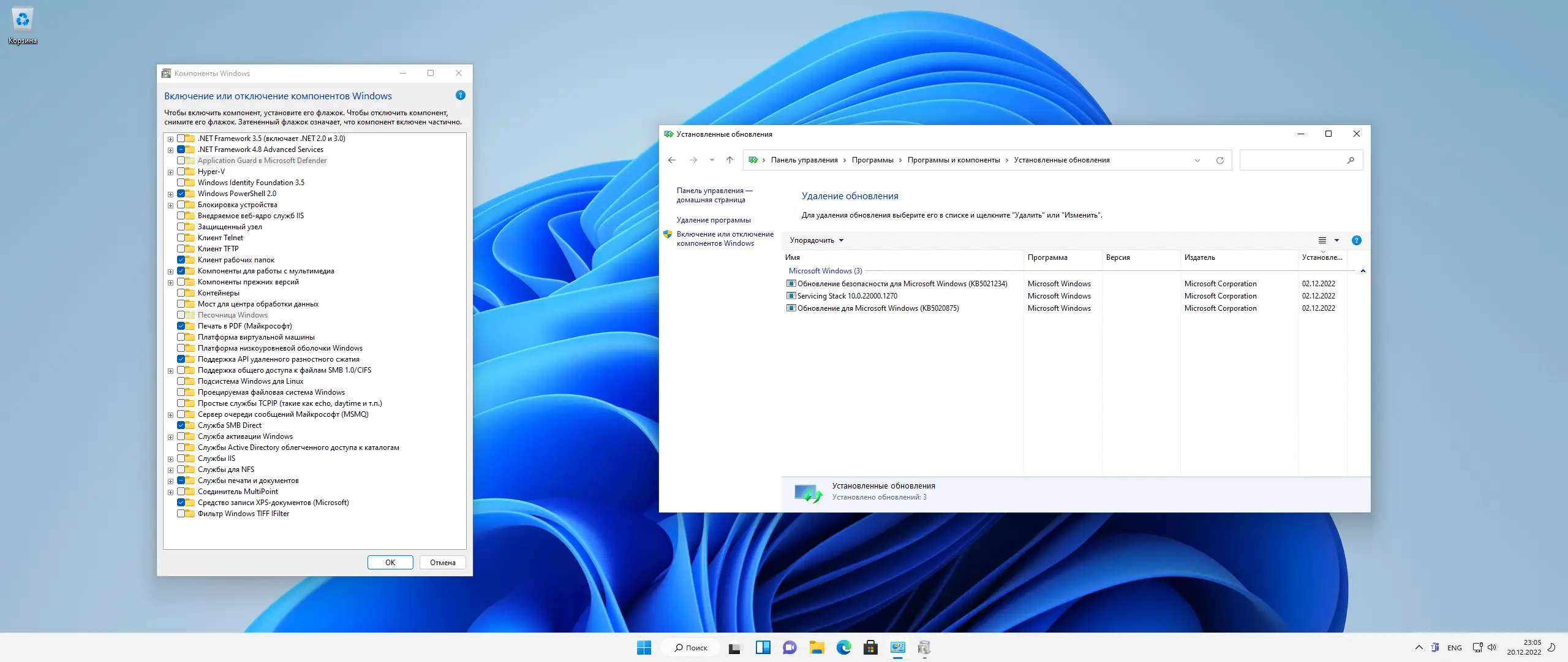Enable the Hyper-V checkbox

click(181, 172)
